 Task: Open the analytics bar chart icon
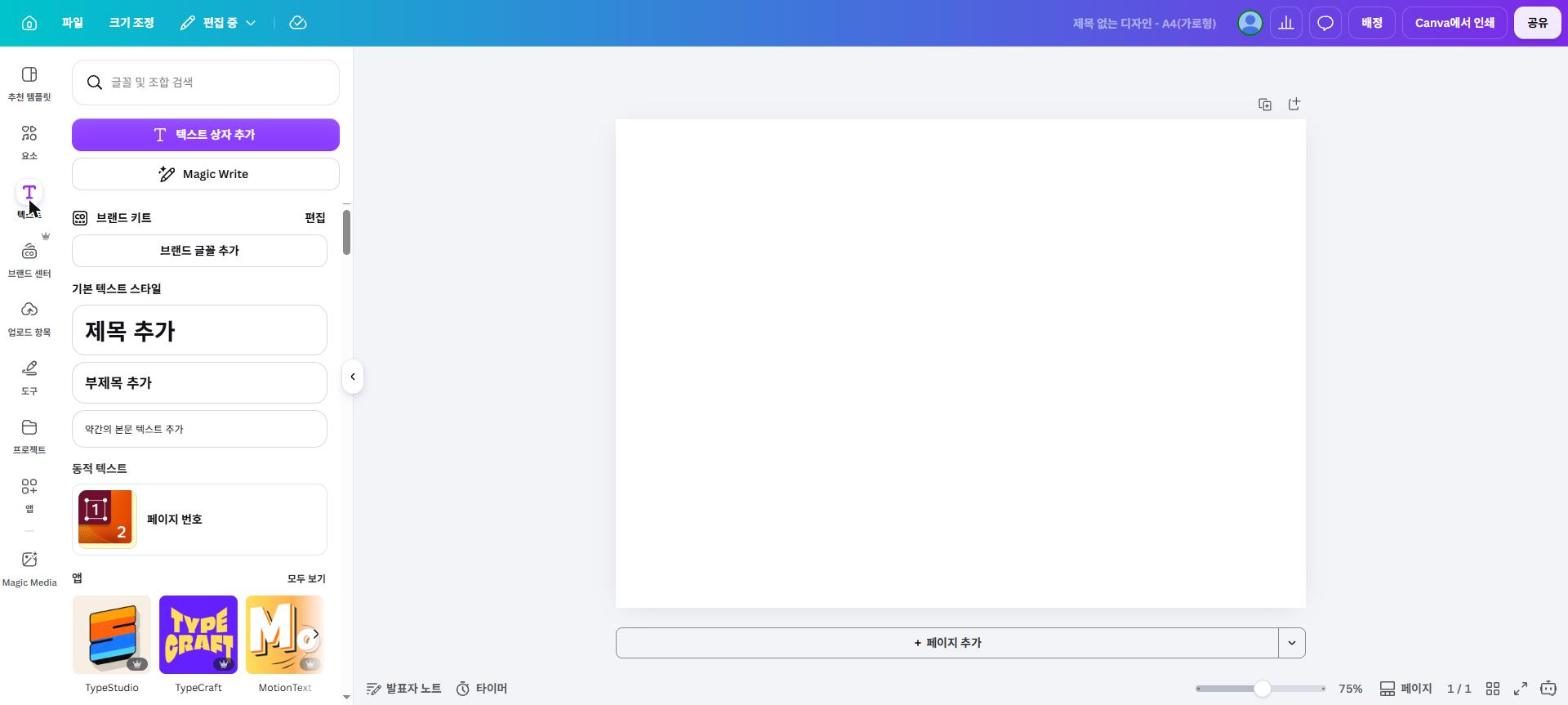[1286, 23]
